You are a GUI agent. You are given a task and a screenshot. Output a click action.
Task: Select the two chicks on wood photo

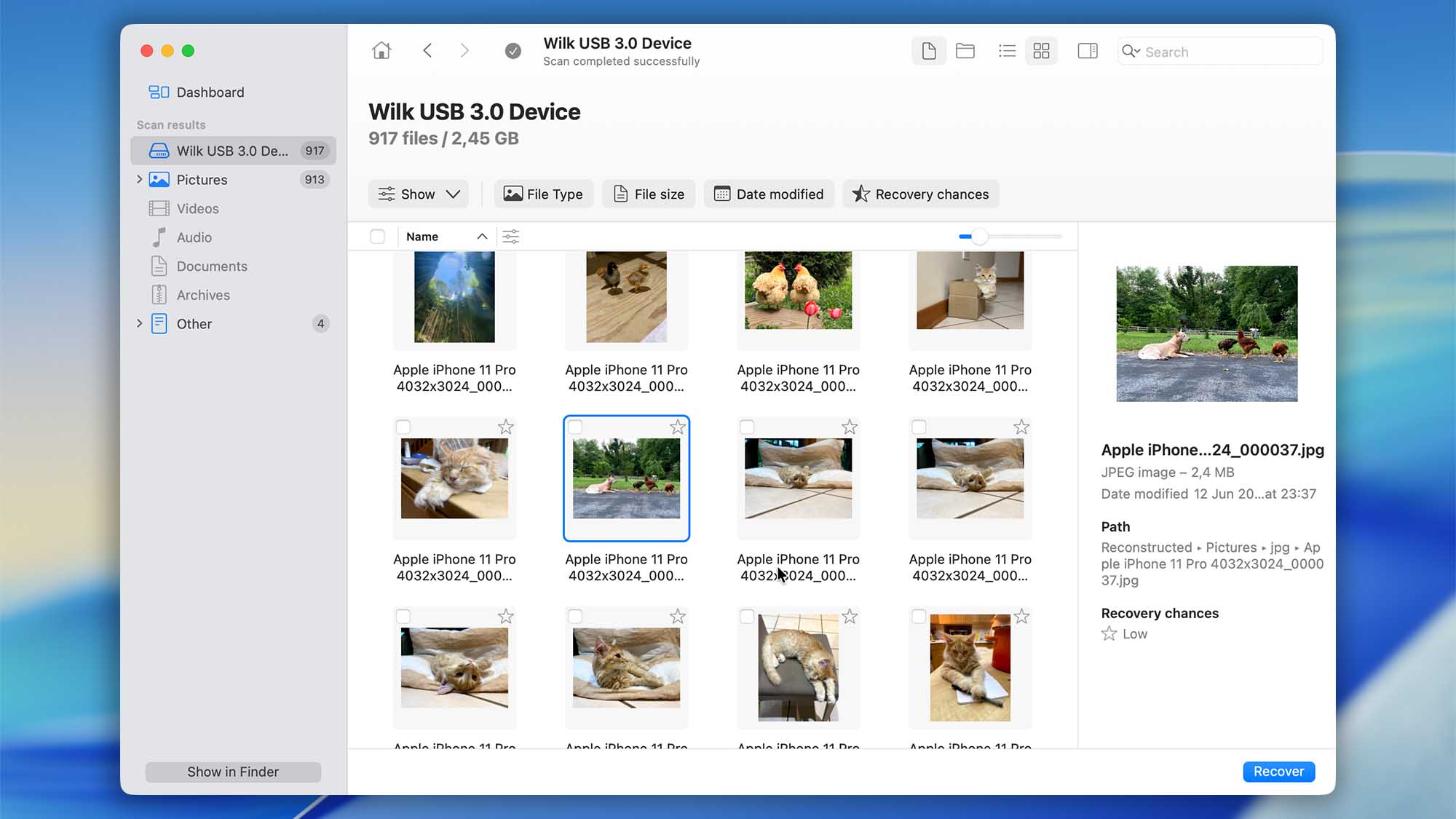626,297
